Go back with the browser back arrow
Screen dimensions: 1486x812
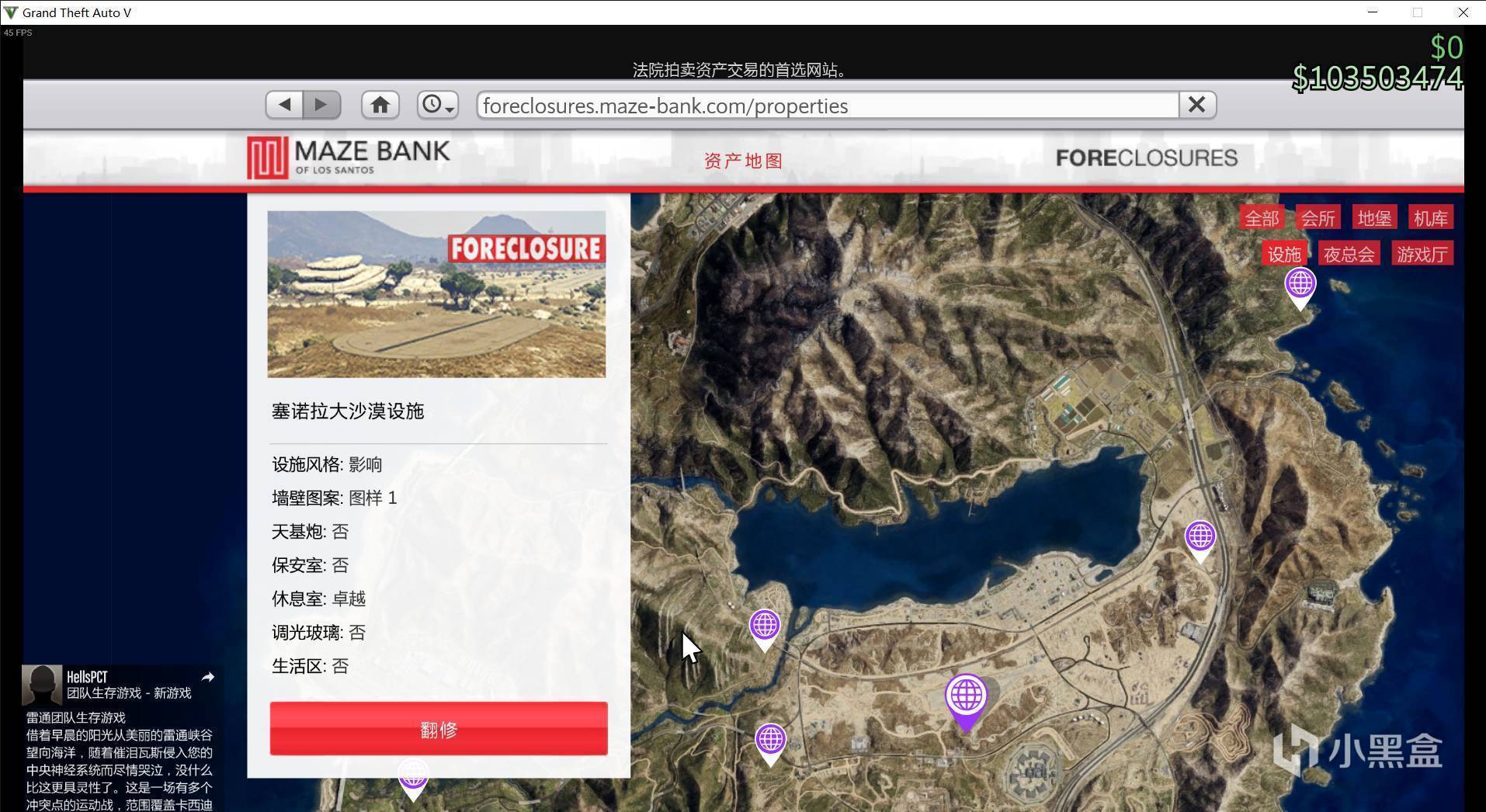tap(284, 105)
